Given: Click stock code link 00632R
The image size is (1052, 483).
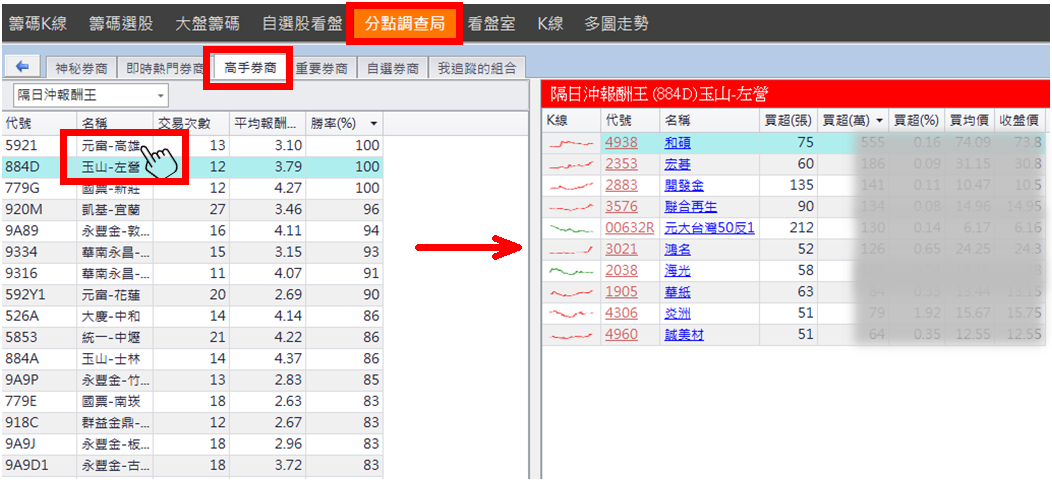Looking at the screenshot, I should [629, 228].
